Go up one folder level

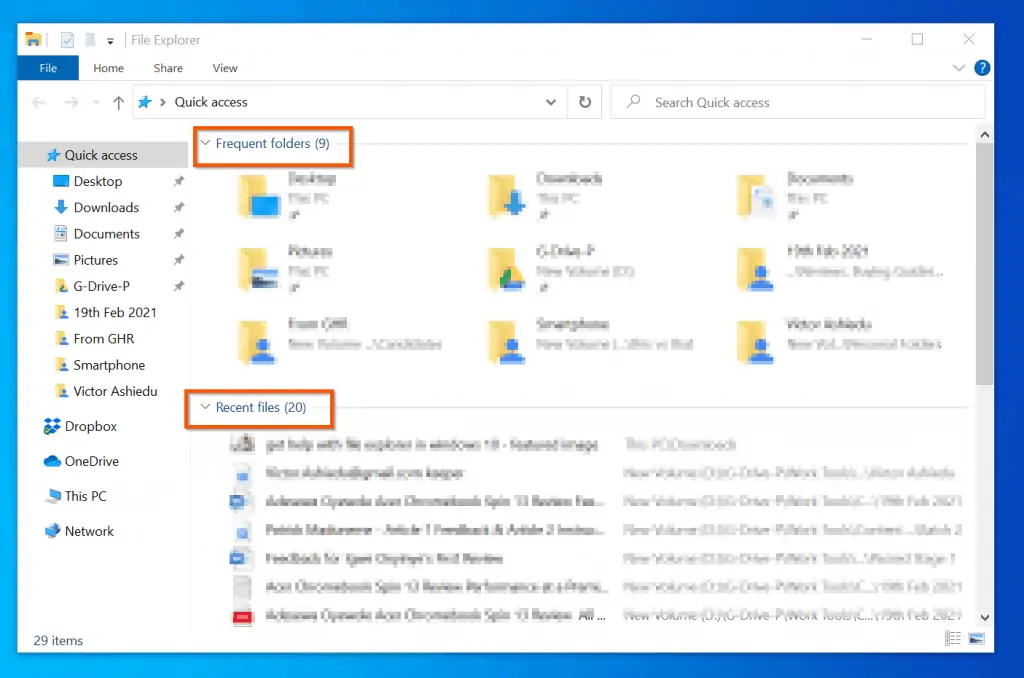coord(118,102)
